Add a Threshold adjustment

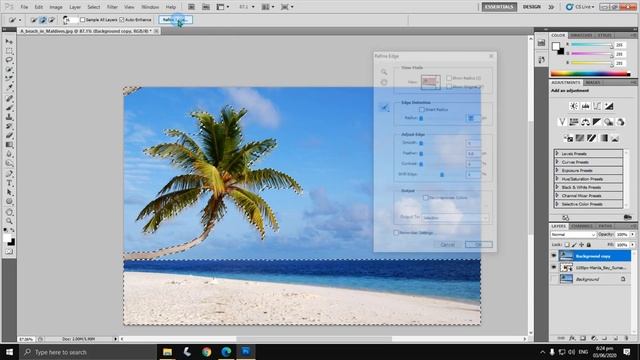click(x=591, y=138)
